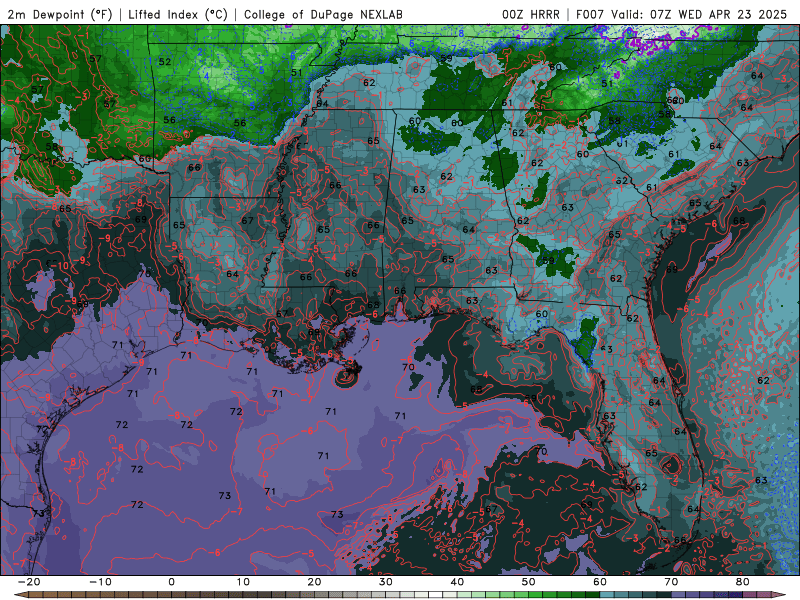Click the 50 label on the color scale
Image resolution: width=800 pixels, height=600 pixels.
[x=529, y=582]
